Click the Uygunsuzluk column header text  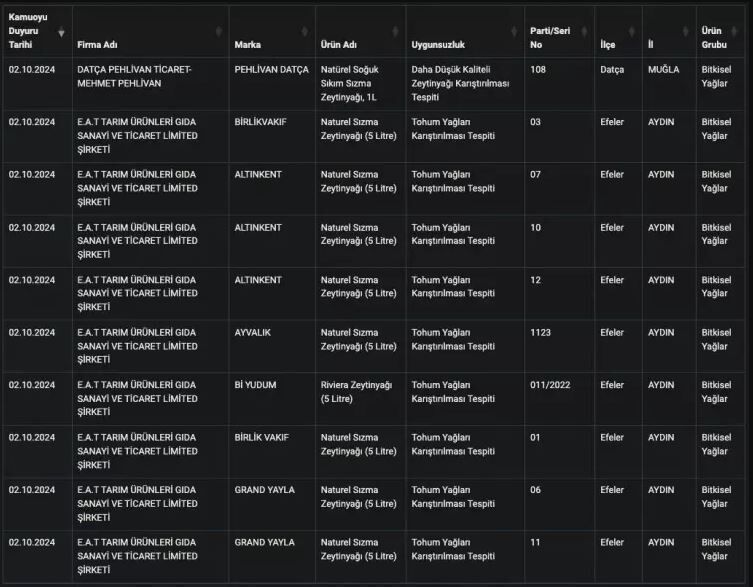440,46
